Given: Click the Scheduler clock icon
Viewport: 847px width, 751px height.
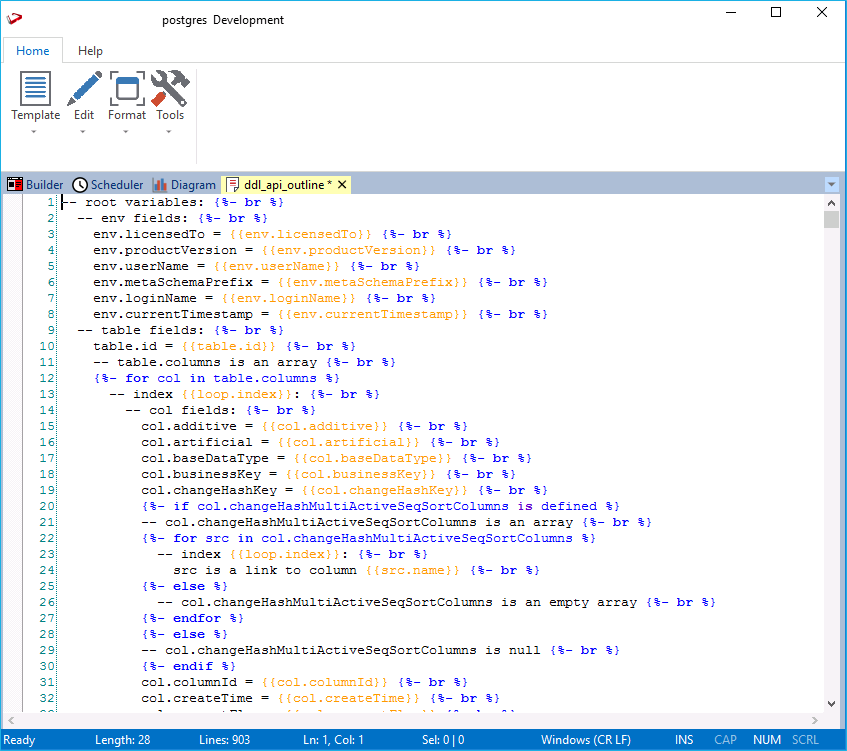Looking at the screenshot, I should click(80, 185).
